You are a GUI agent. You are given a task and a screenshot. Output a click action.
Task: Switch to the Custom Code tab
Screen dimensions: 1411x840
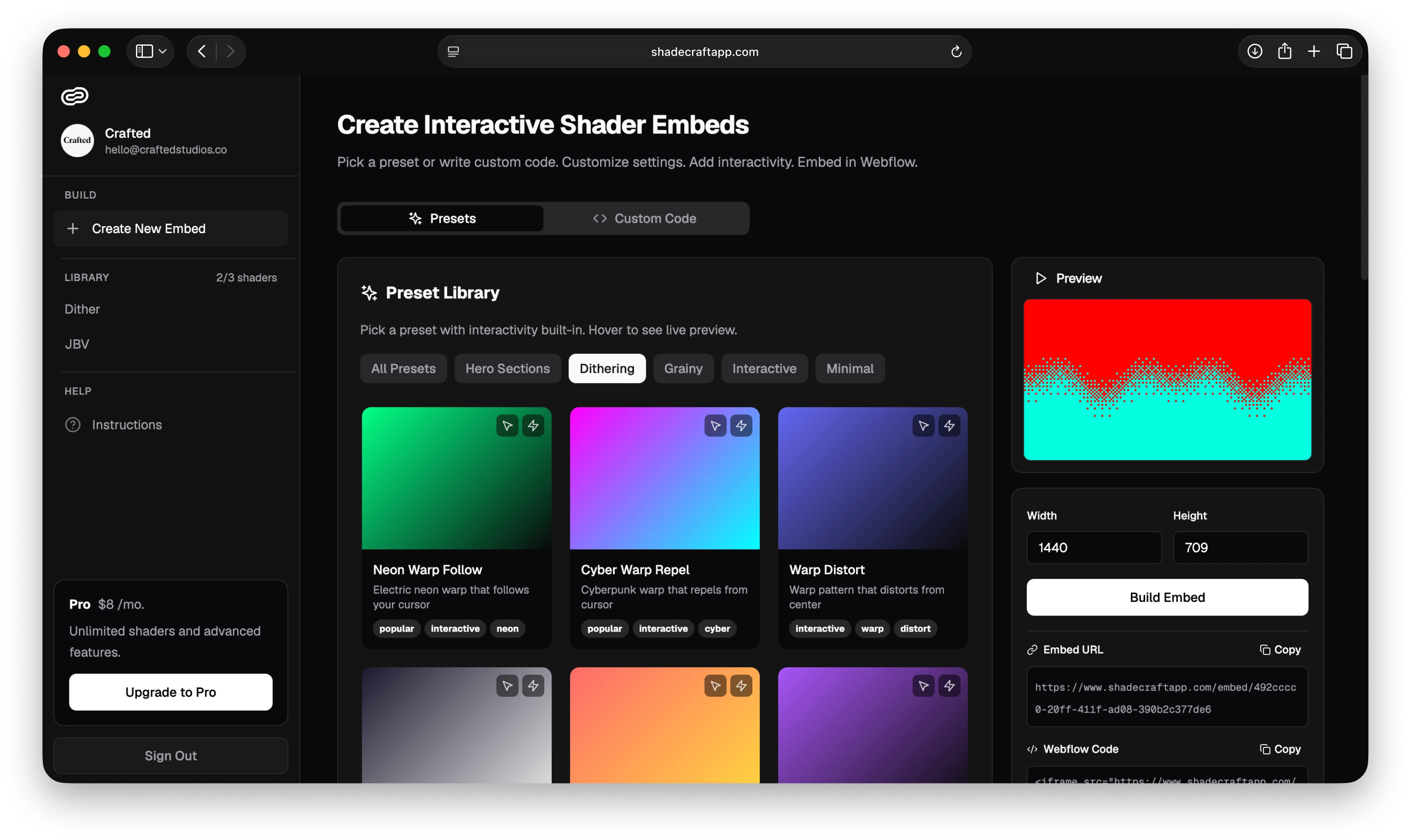[645, 218]
